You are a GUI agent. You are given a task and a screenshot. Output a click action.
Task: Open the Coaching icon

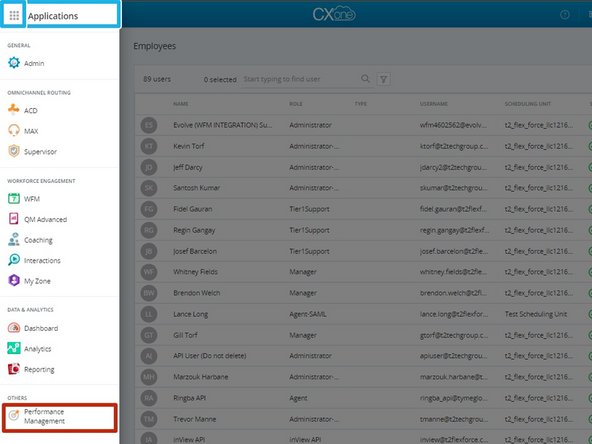14,239
